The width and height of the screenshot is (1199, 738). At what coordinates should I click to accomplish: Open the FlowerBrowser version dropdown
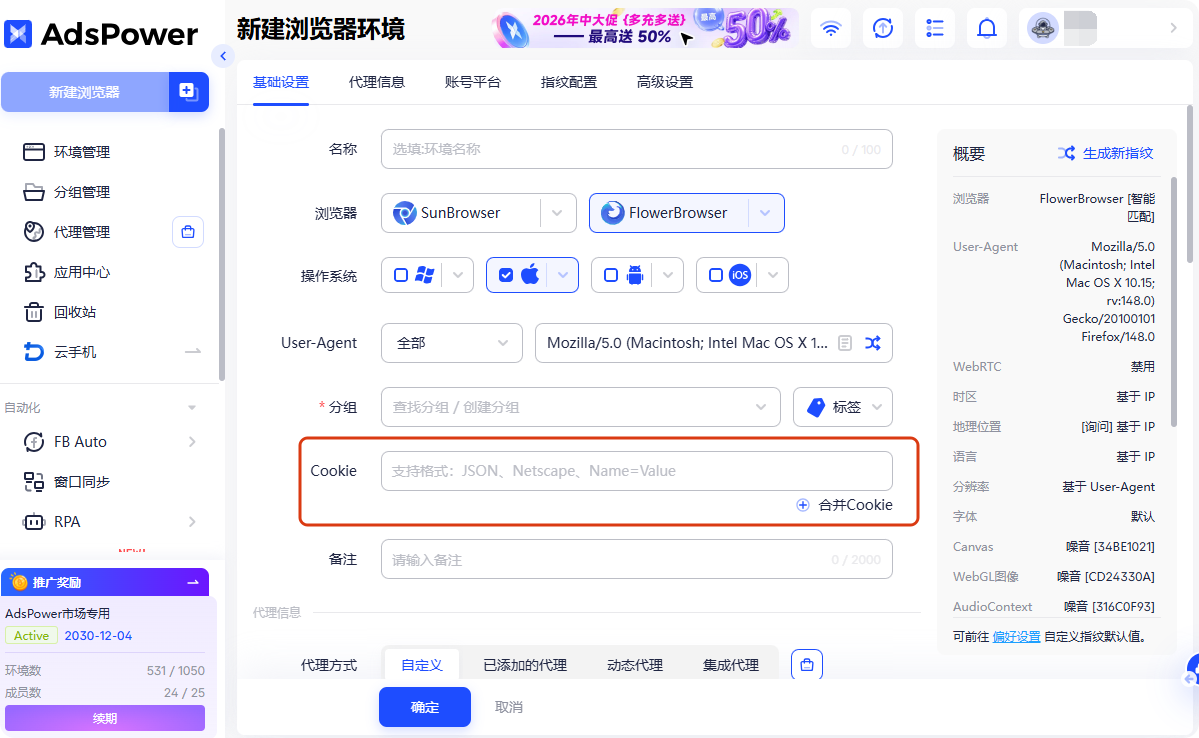coord(765,213)
